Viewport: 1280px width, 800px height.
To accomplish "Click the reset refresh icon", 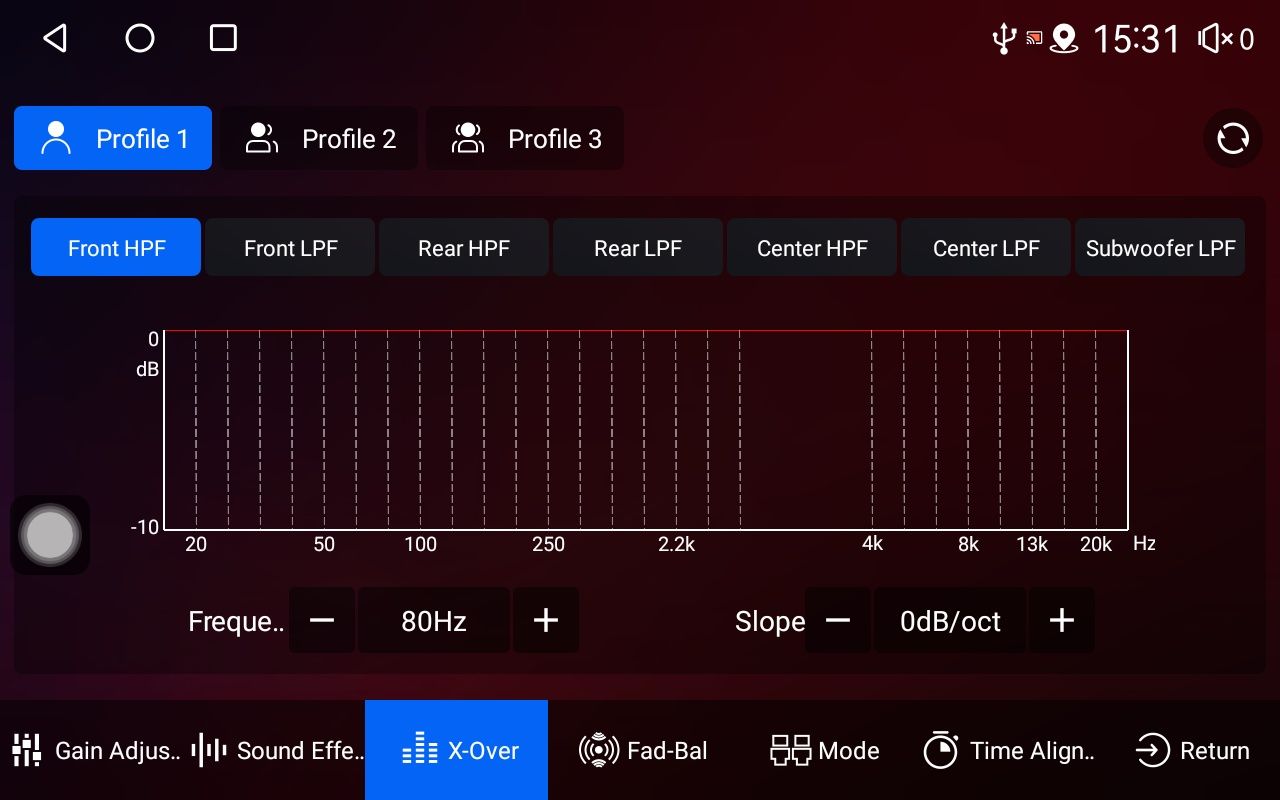I will click(1232, 138).
